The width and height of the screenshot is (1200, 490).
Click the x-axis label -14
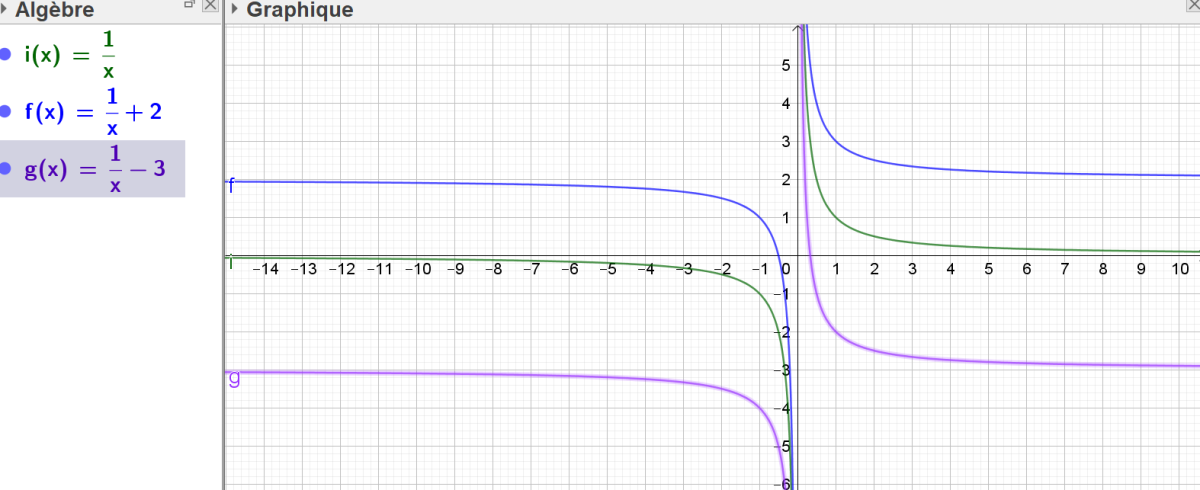[265, 269]
